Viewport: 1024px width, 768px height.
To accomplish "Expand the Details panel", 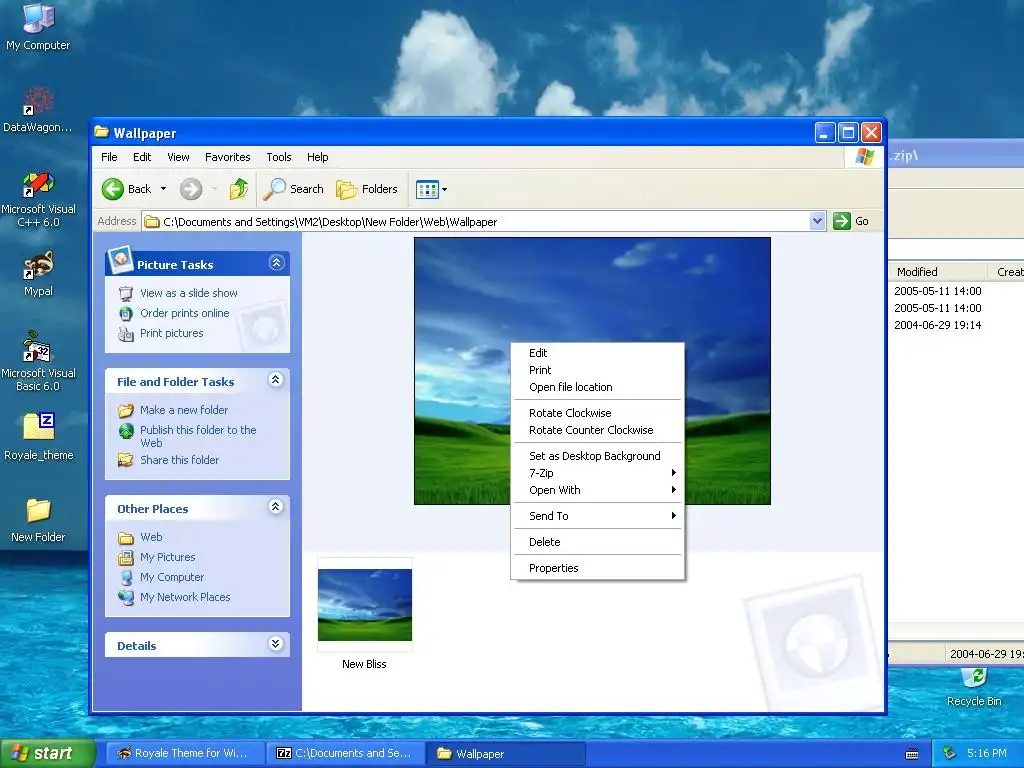I will (276, 644).
